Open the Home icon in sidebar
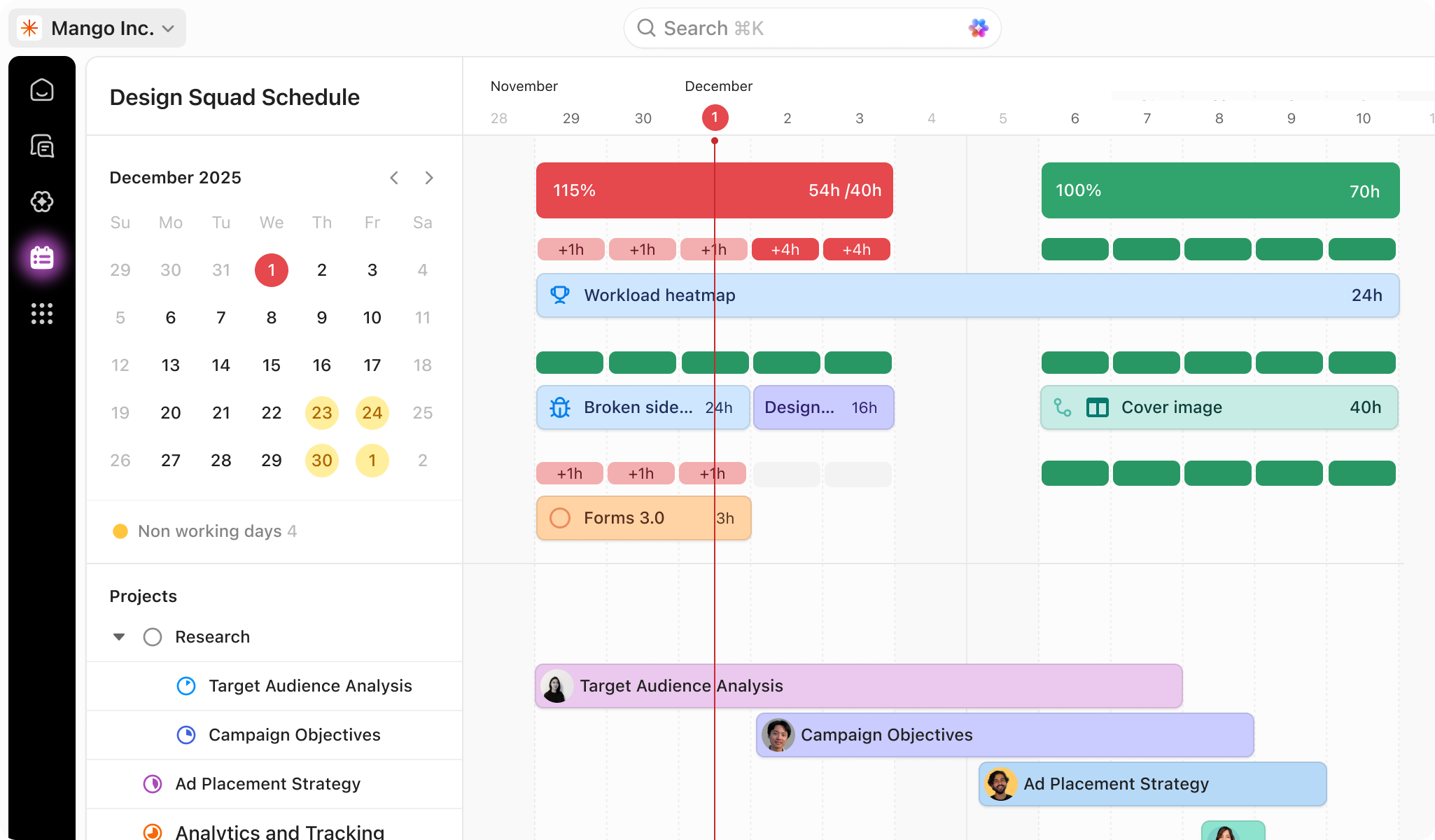Image resolution: width=1435 pixels, height=840 pixels. tap(42, 90)
